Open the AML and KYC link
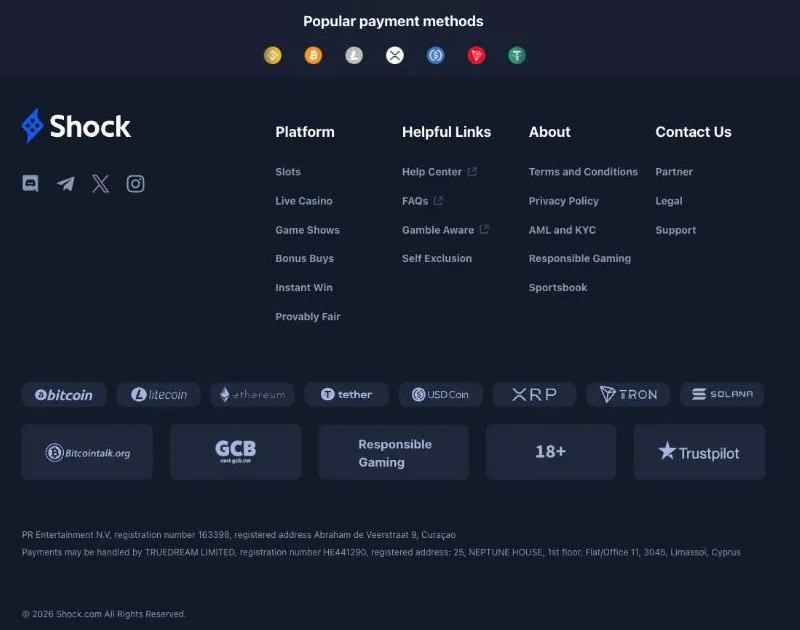800x630 pixels. [x=562, y=230]
